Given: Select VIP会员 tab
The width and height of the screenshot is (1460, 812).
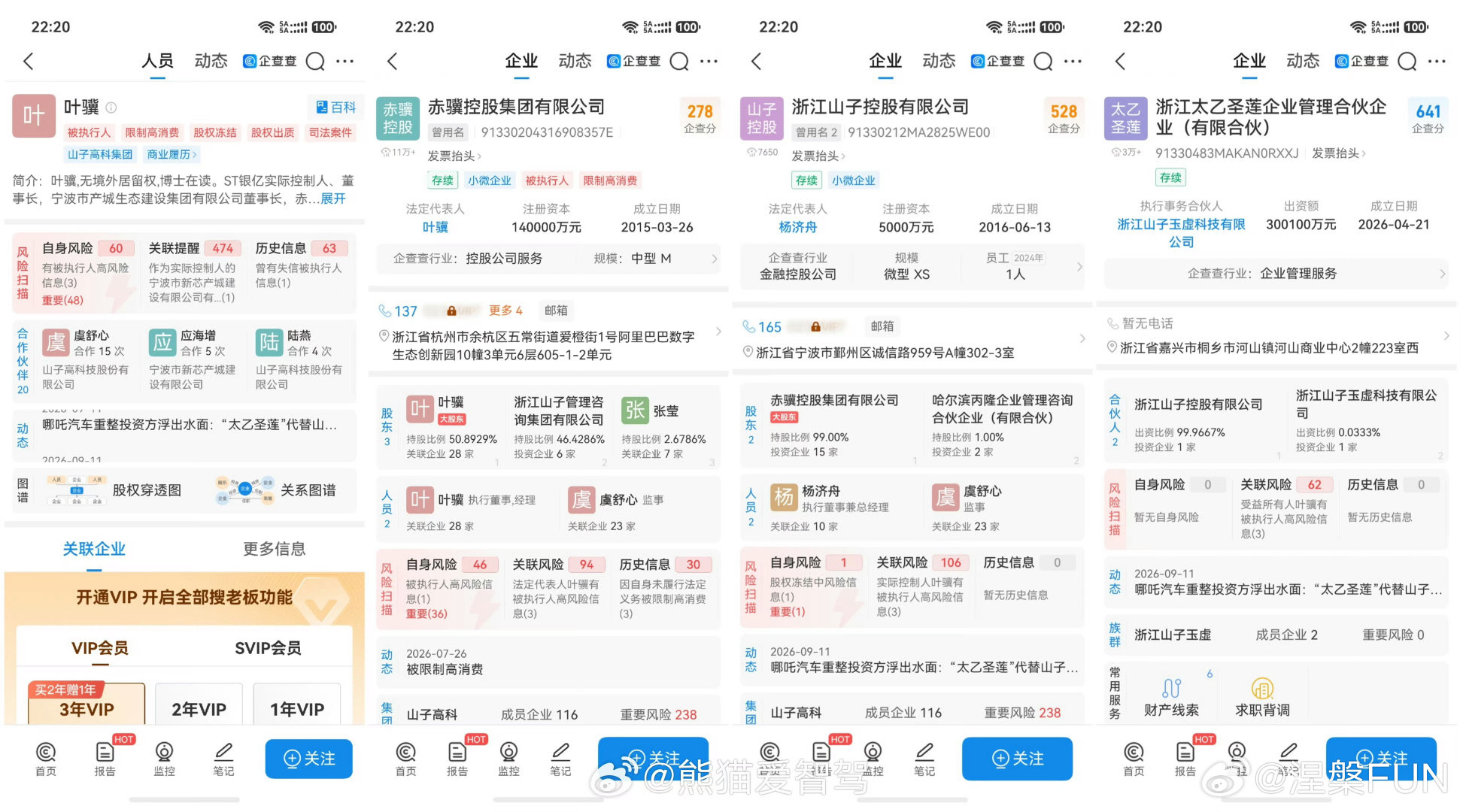Looking at the screenshot, I should click(100, 648).
